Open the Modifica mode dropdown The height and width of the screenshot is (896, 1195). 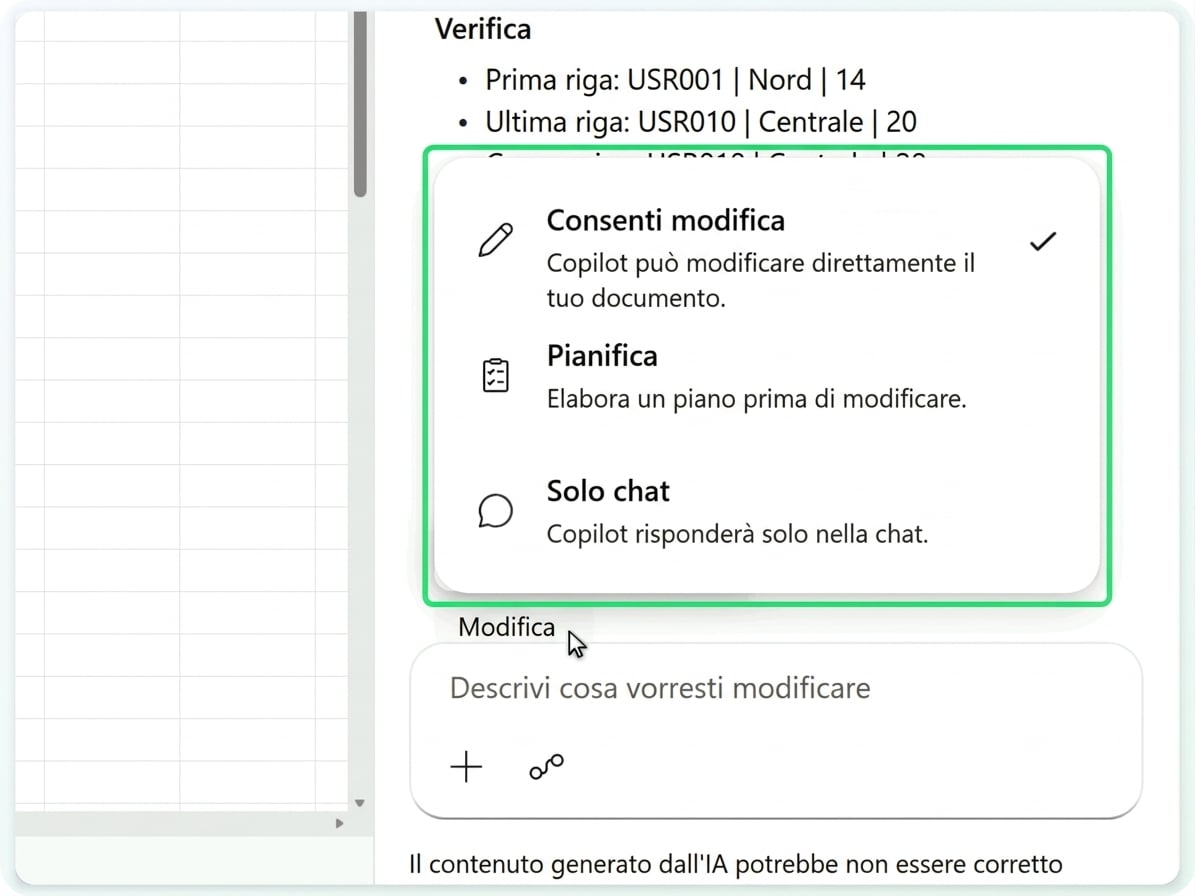point(507,627)
